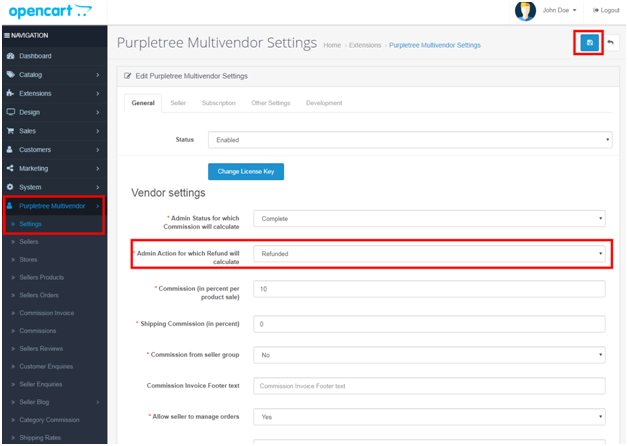Open the Status dropdown showing Enabled
The image size is (628, 446).
(410, 140)
